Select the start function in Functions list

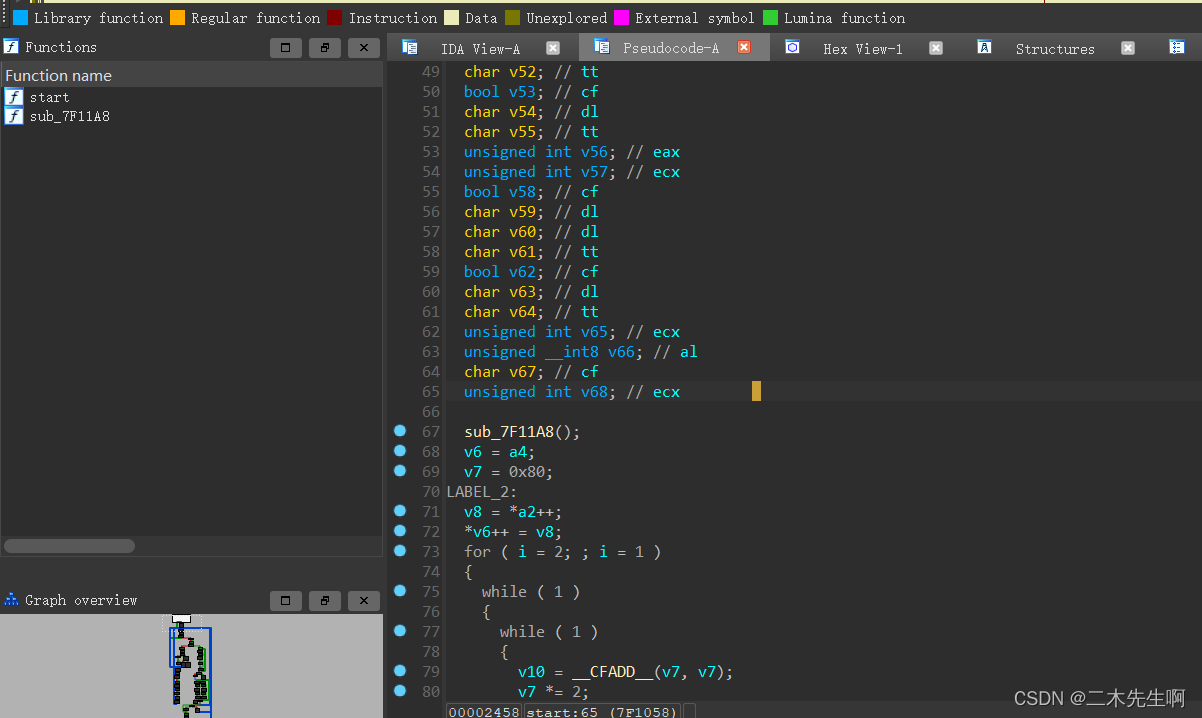49,96
